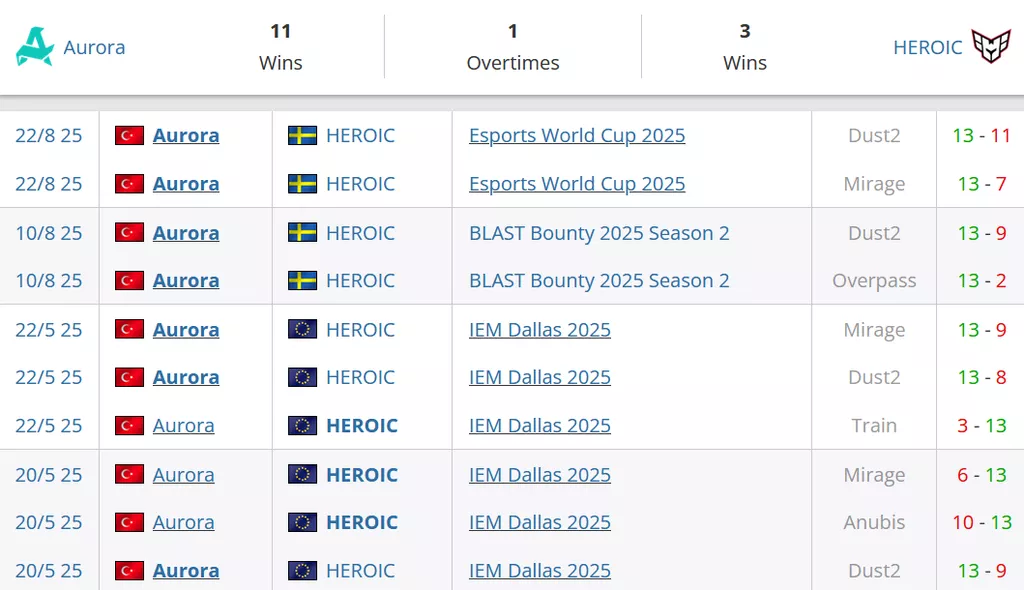Image resolution: width=1024 pixels, height=590 pixels.
Task: Open IEM Dallas 2025 link in Train row
Action: coord(540,426)
